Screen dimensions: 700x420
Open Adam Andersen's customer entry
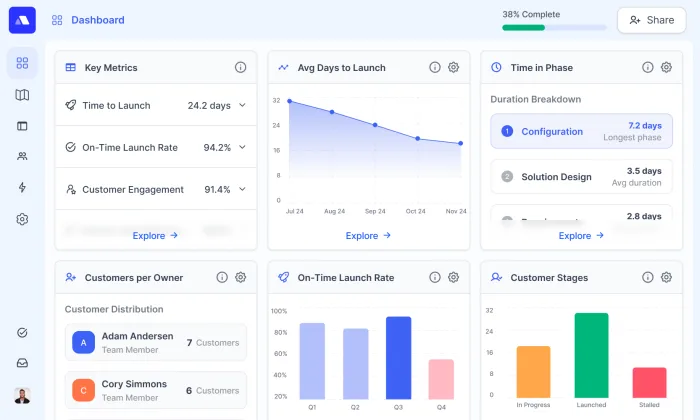[156, 342]
